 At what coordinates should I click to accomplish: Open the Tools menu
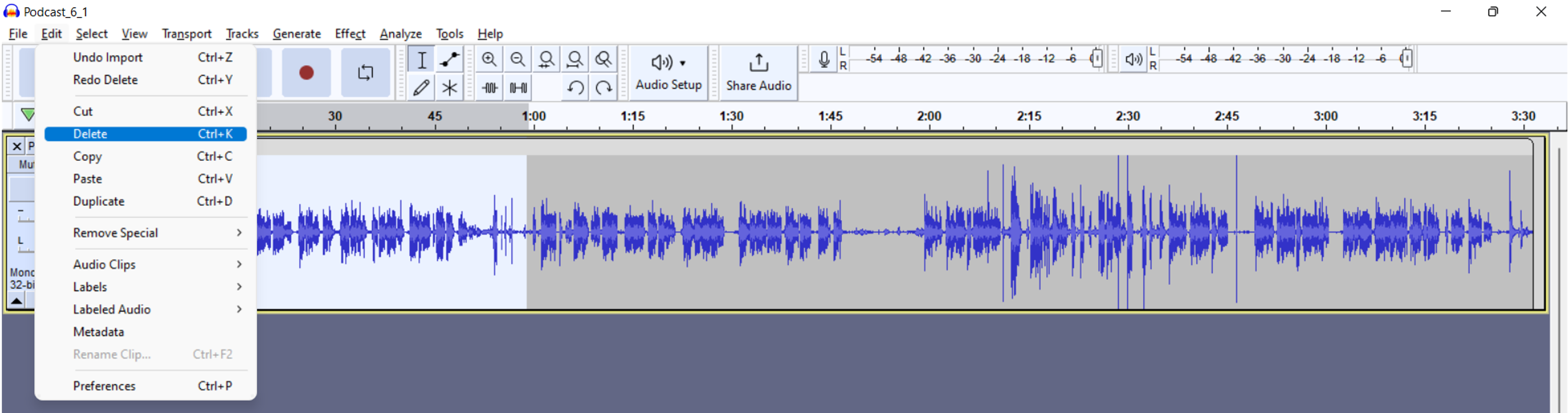pos(449,34)
